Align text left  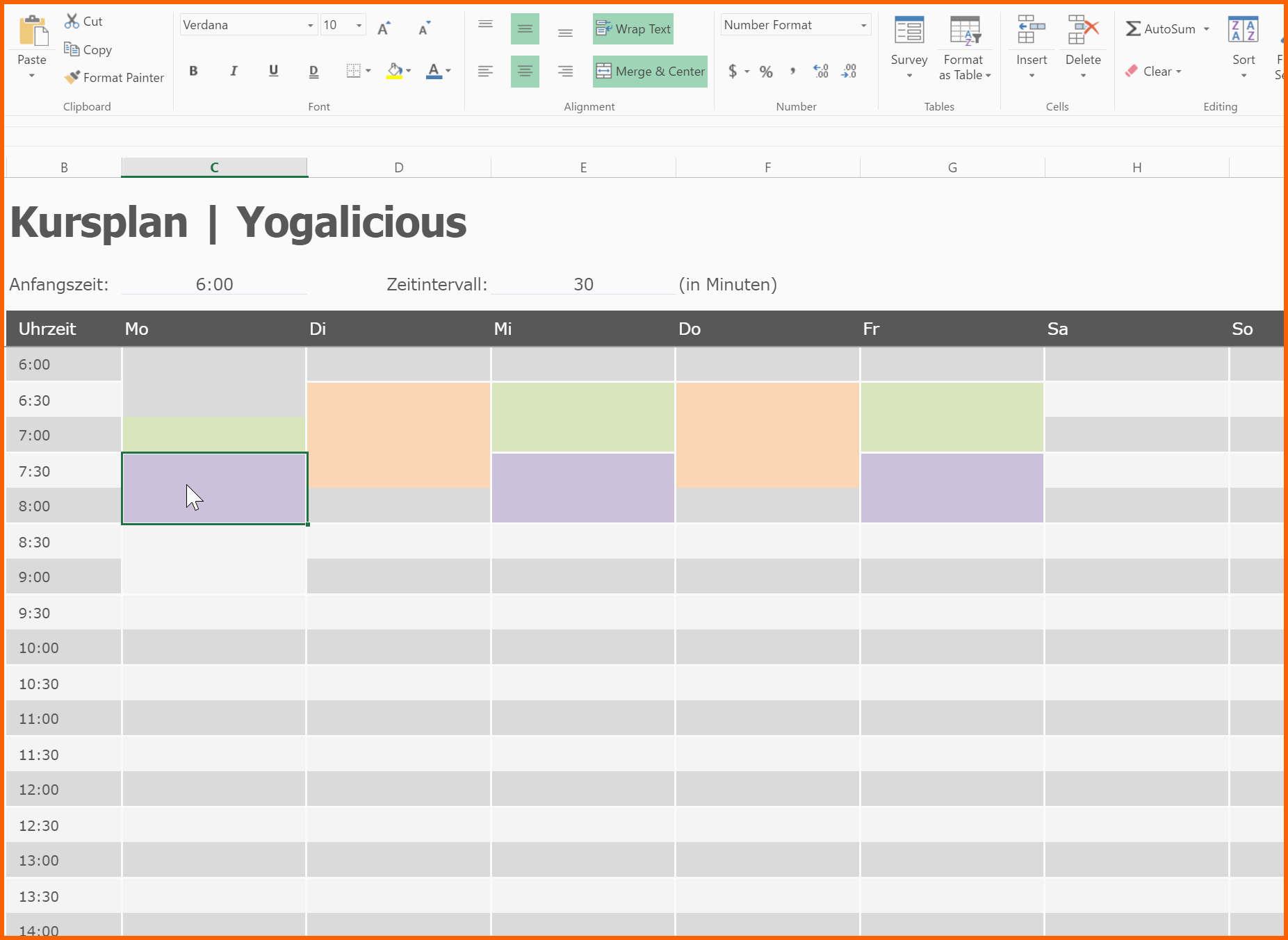click(485, 71)
